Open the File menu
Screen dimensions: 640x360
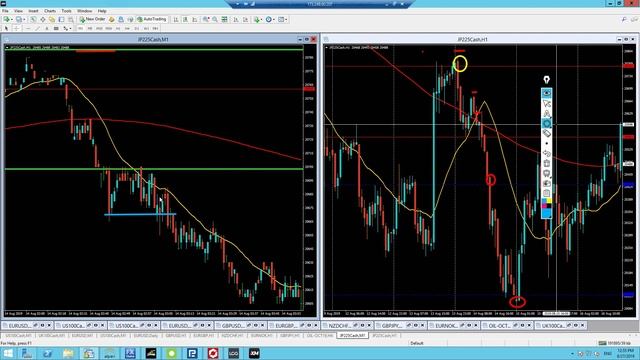click(5, 11)
